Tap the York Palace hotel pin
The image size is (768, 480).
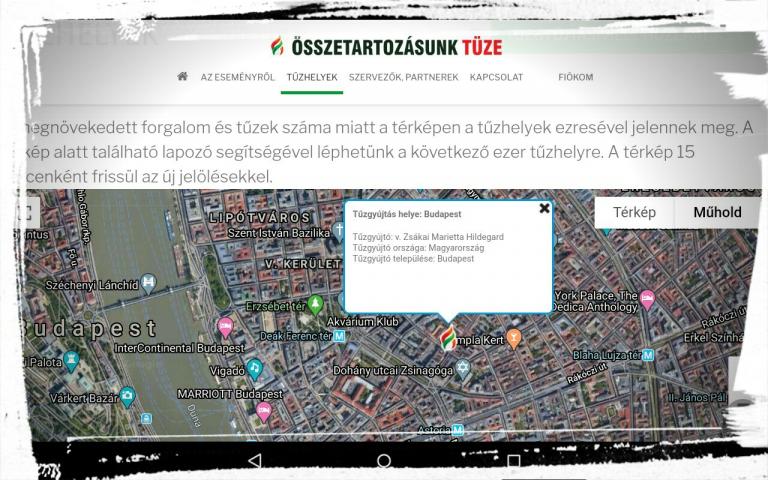tap(648, 299)
